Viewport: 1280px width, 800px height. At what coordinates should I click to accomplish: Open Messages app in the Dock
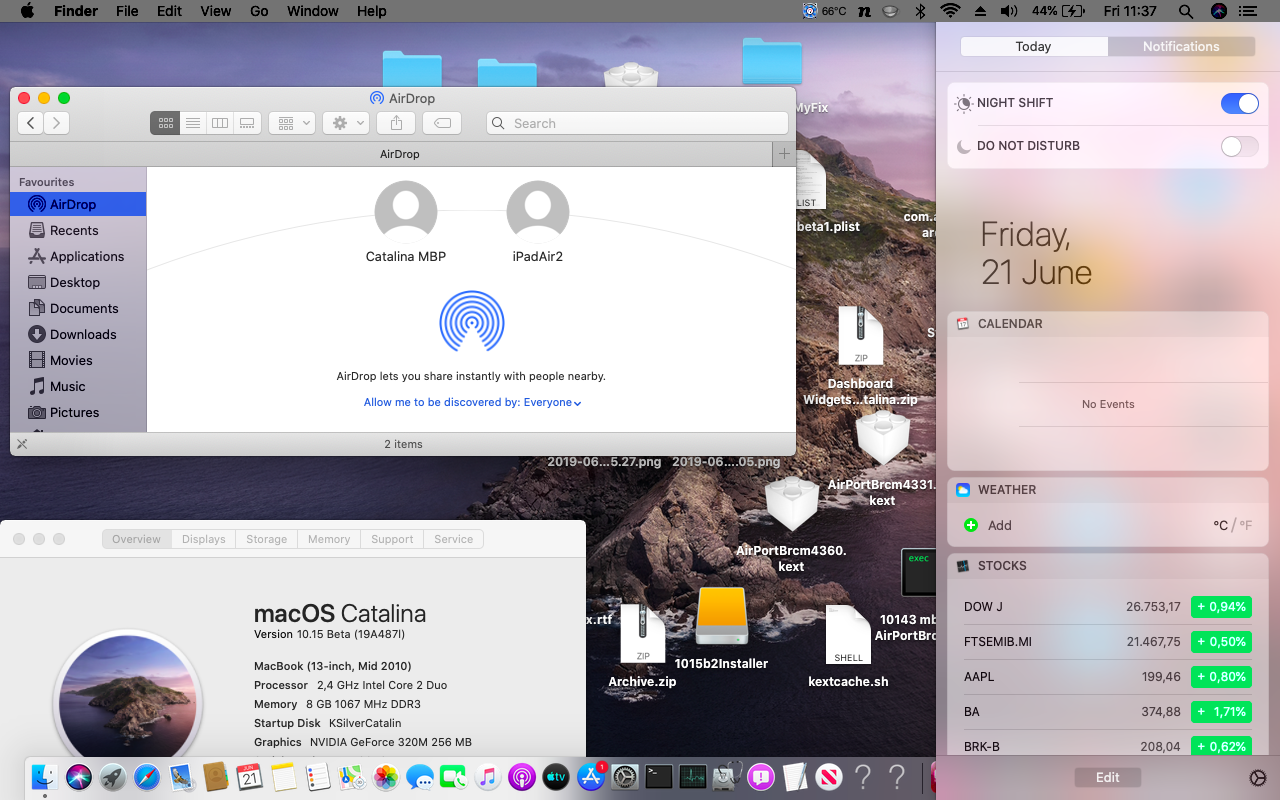[x=420, y=777]
